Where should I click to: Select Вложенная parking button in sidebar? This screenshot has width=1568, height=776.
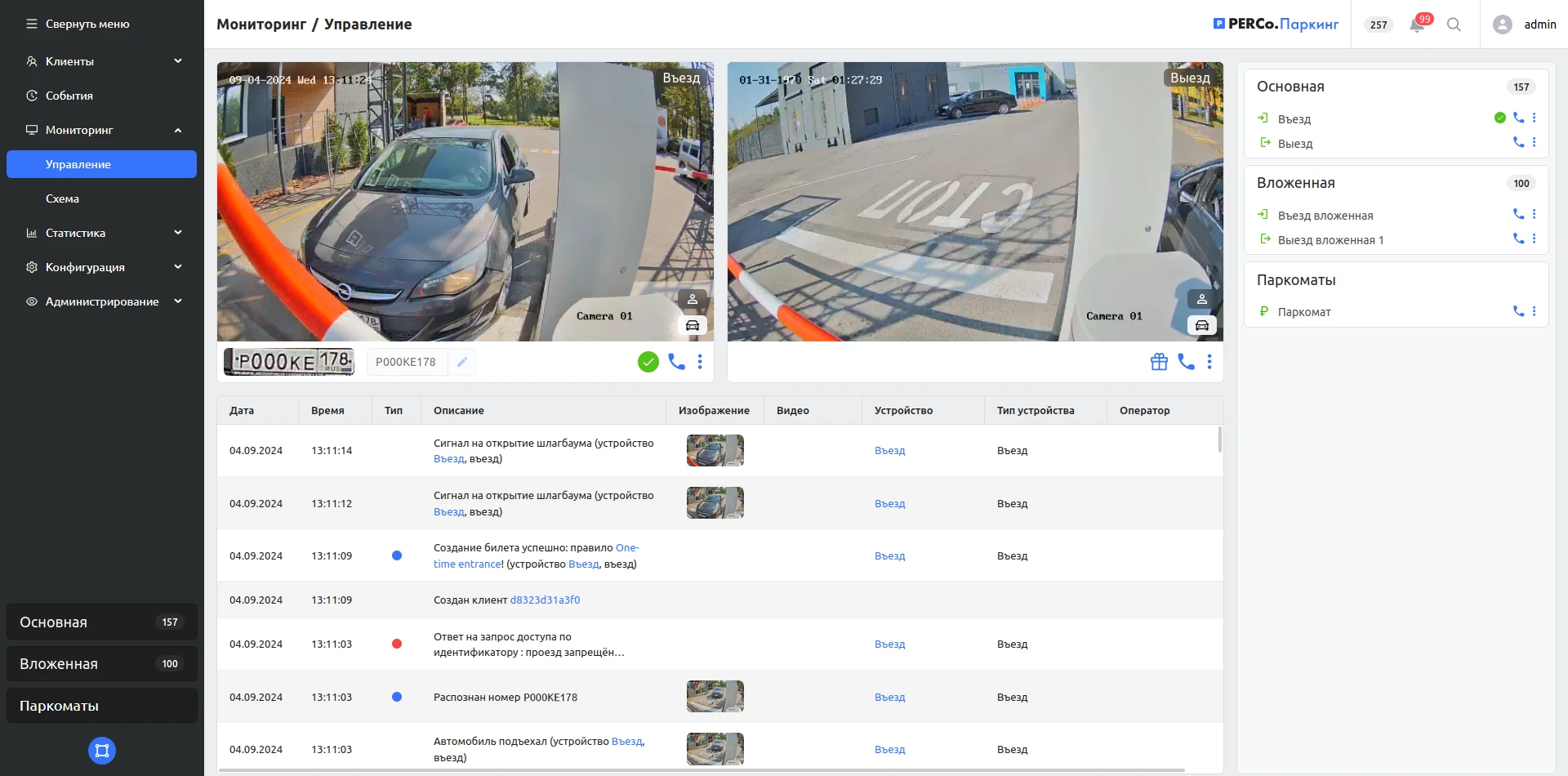point(102,664)
